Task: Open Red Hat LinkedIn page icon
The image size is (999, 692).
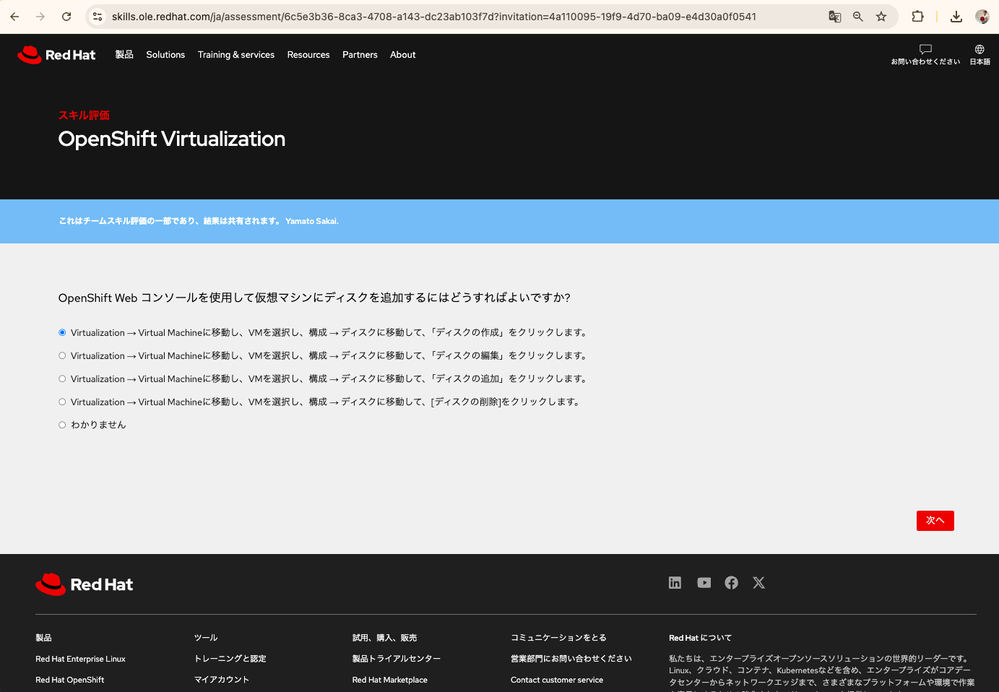Action: (675, 583)
